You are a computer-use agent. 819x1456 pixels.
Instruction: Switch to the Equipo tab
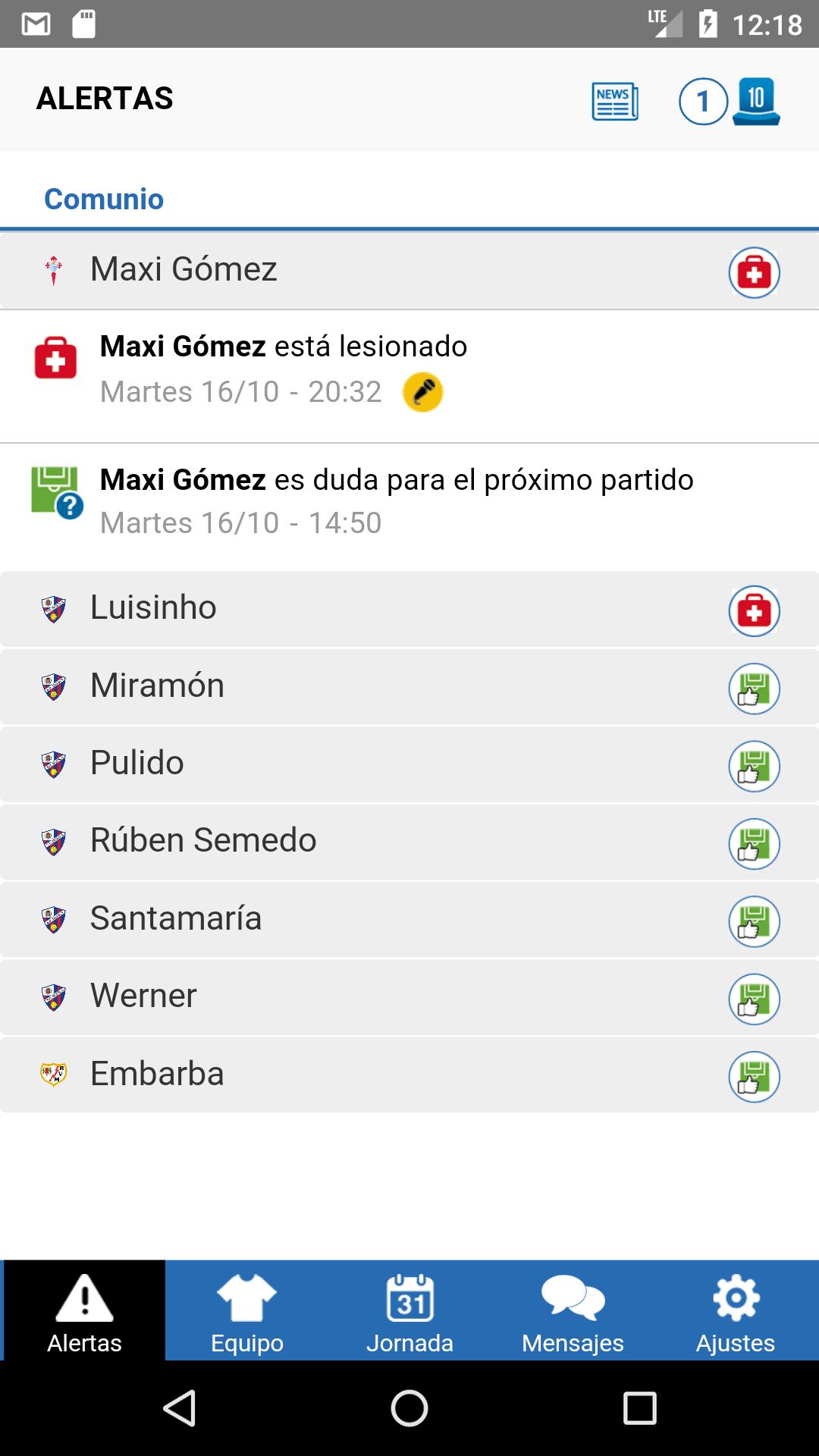[x=247, y=1312]
